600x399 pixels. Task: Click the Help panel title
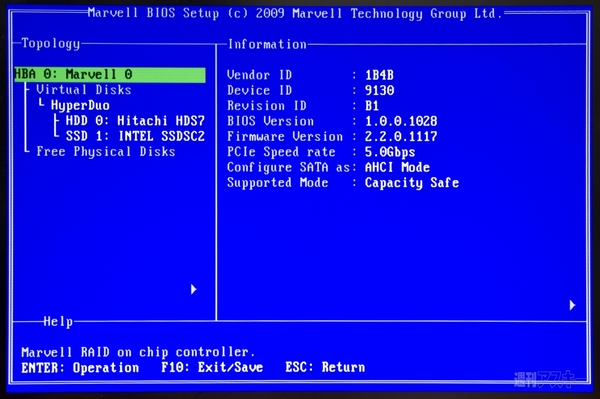coord(58,322)
